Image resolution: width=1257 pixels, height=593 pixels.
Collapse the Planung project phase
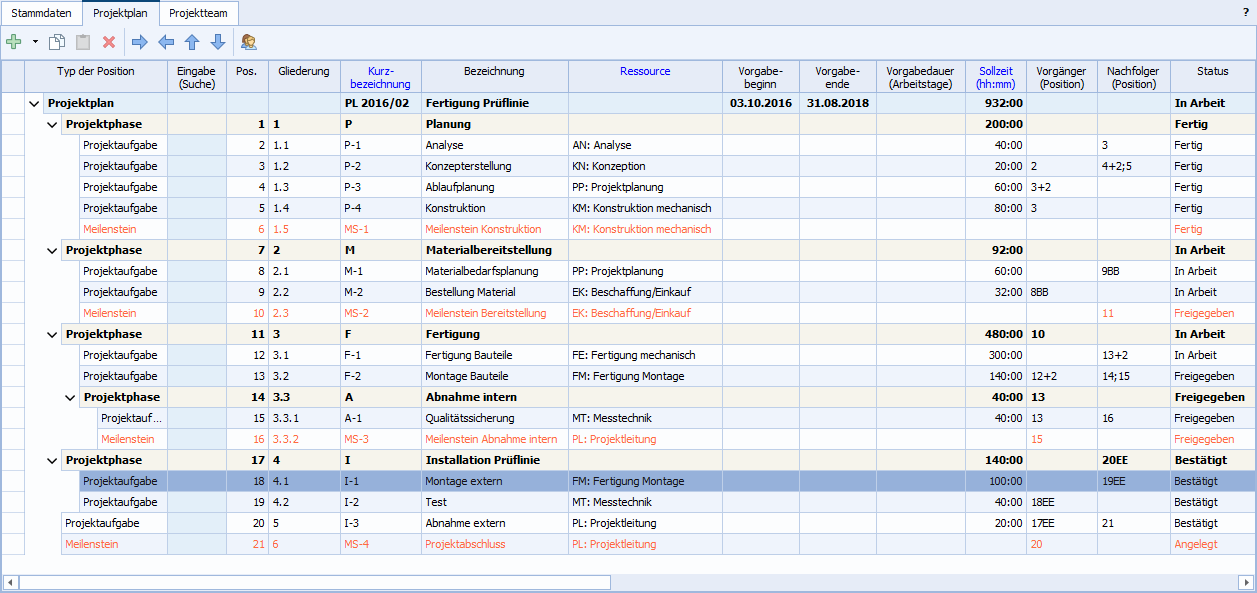(53, 124)
